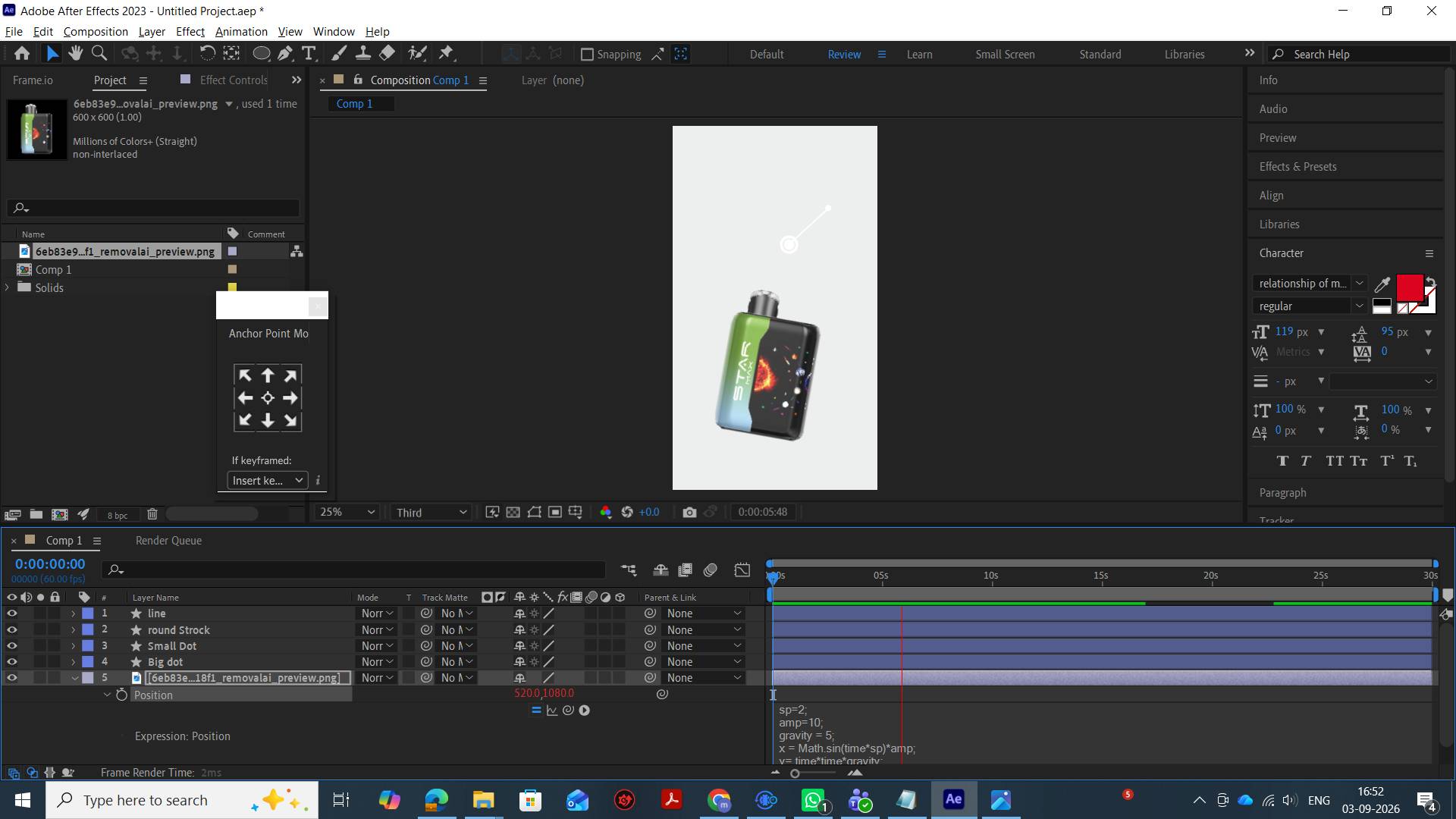
Task: Switch to the Render Queue tab
Action: tap(168, 541)
